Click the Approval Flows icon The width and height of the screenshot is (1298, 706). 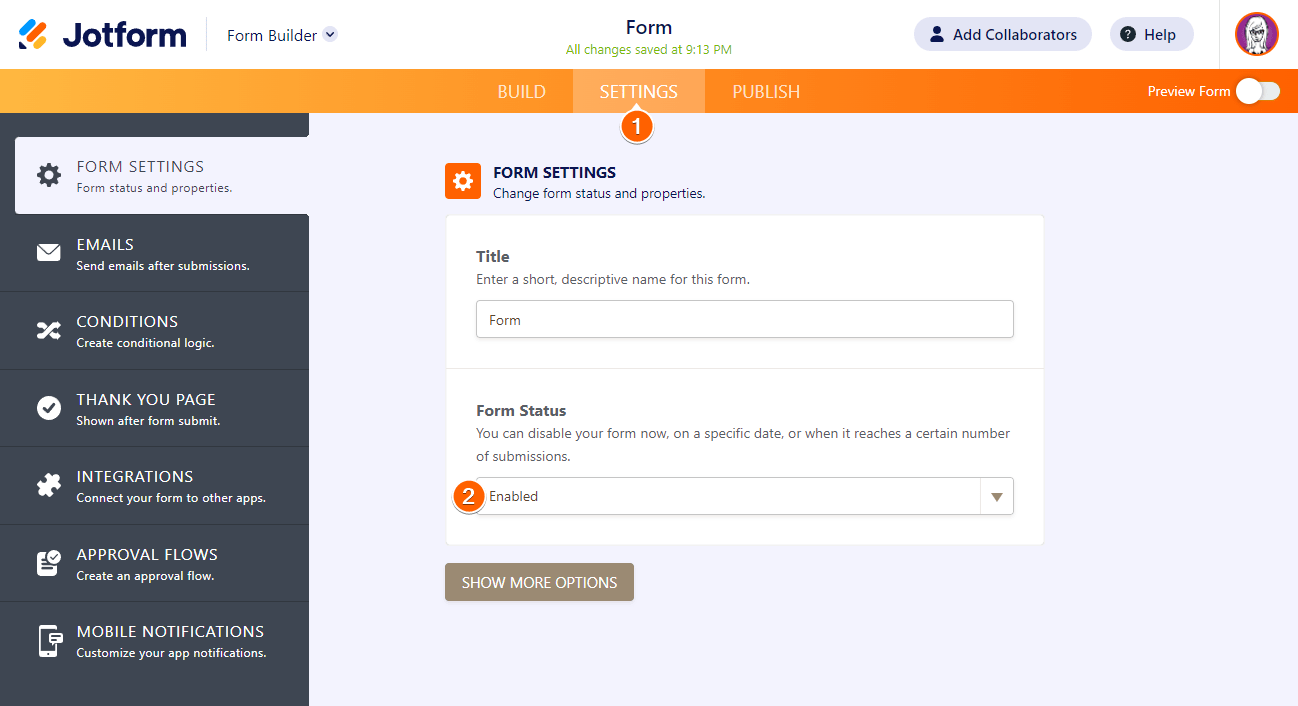[48, 563]
